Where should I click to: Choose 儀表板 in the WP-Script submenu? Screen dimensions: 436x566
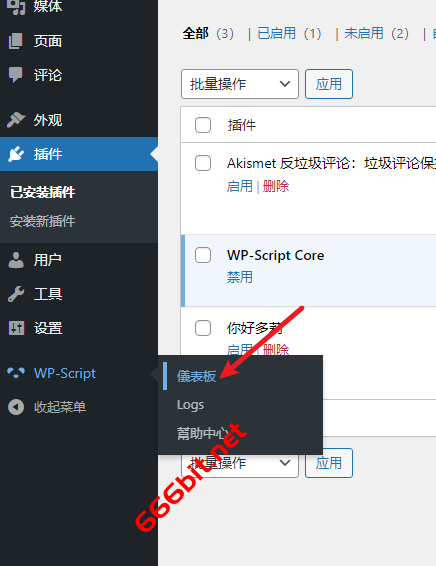point(196,376)
